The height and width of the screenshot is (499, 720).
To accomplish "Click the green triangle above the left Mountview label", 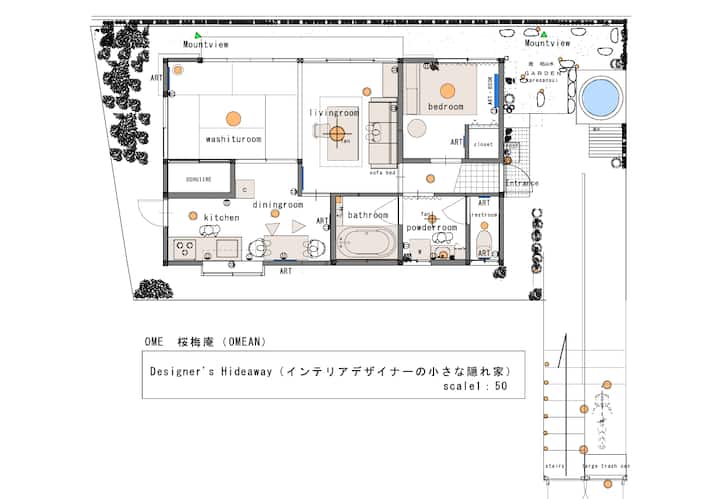I will coord(197,35).
